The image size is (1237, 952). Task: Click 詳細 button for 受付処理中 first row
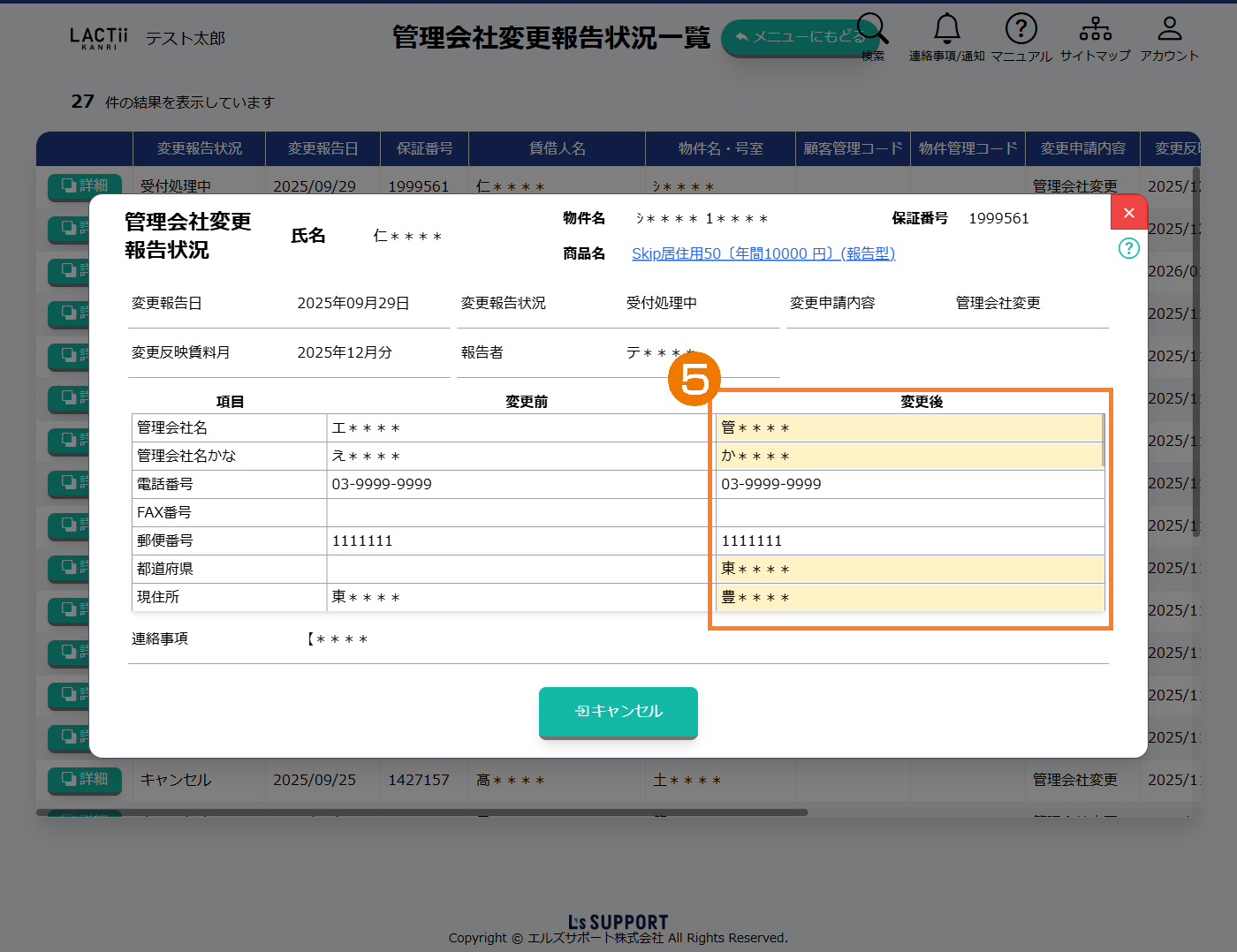(85, 185)
